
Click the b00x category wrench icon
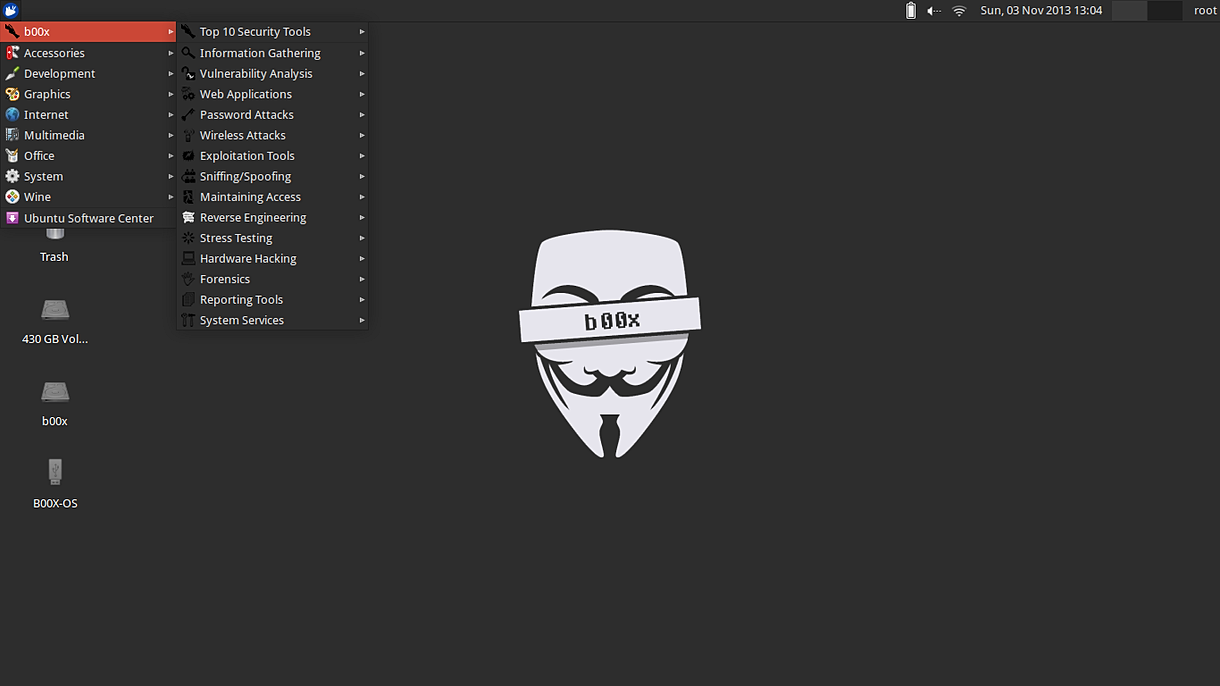point(12,32)
